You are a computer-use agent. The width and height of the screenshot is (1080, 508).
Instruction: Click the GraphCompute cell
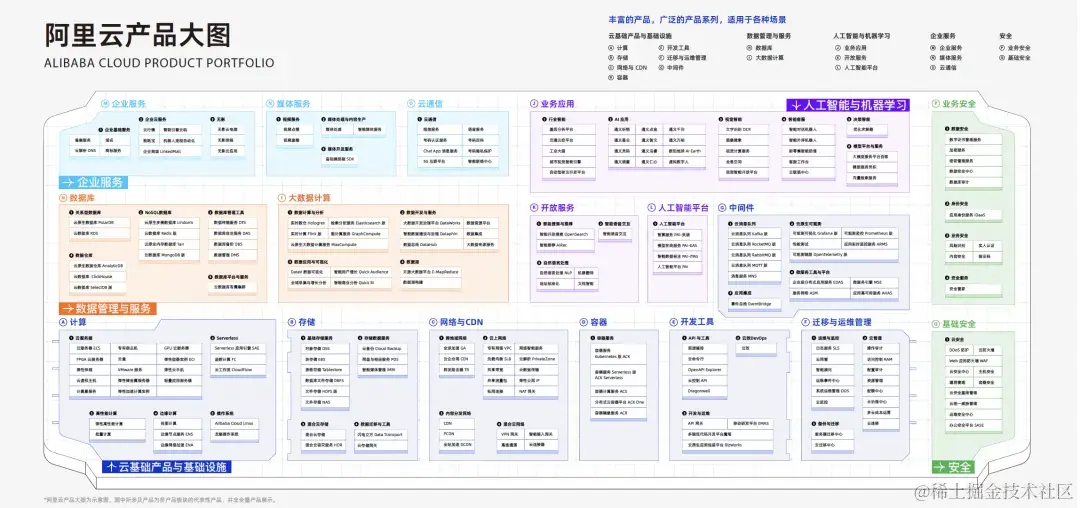(x=357, y=233)
